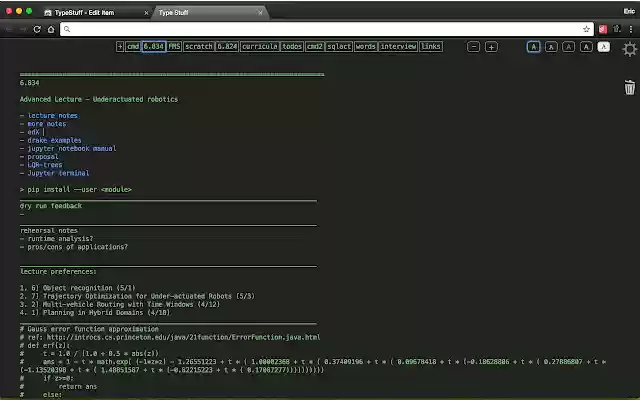Close the TypeStuff - Edit Item tab
Image resolution: width=640 pixels, height=400 pixels.
146,13
